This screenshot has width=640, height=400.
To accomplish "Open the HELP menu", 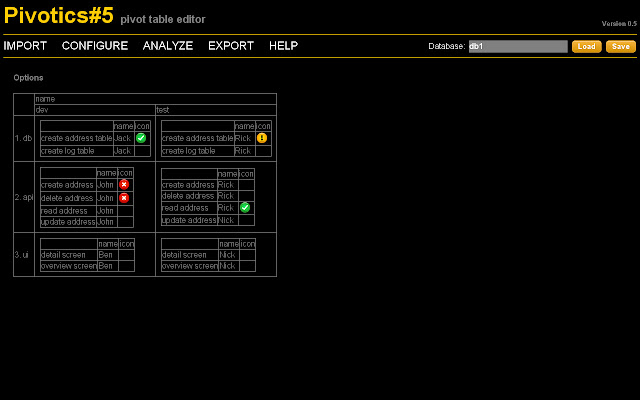I will click(283, 46).
